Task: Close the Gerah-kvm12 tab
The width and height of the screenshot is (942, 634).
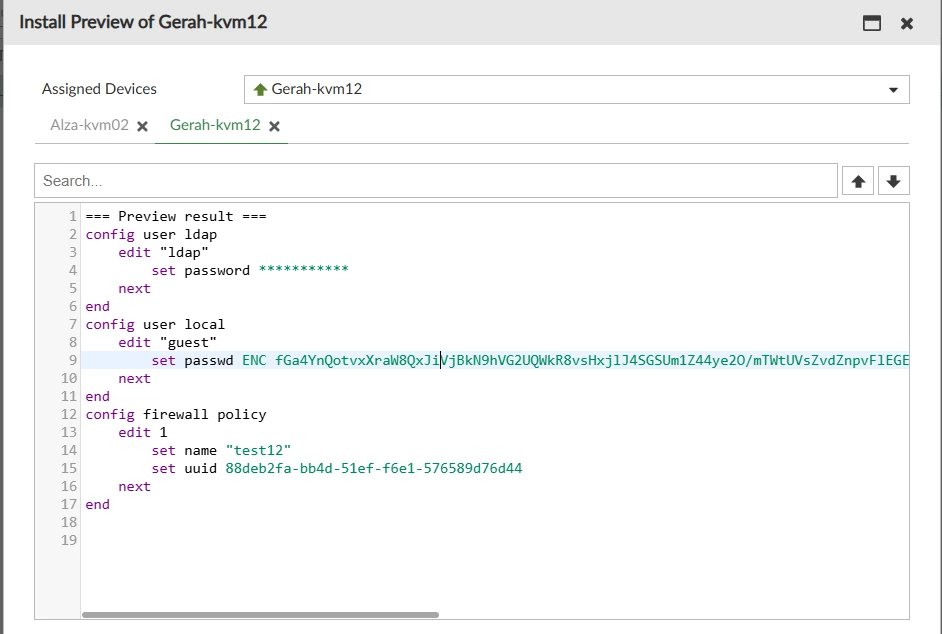Action: pyautogui.click(x=275, y=126)
